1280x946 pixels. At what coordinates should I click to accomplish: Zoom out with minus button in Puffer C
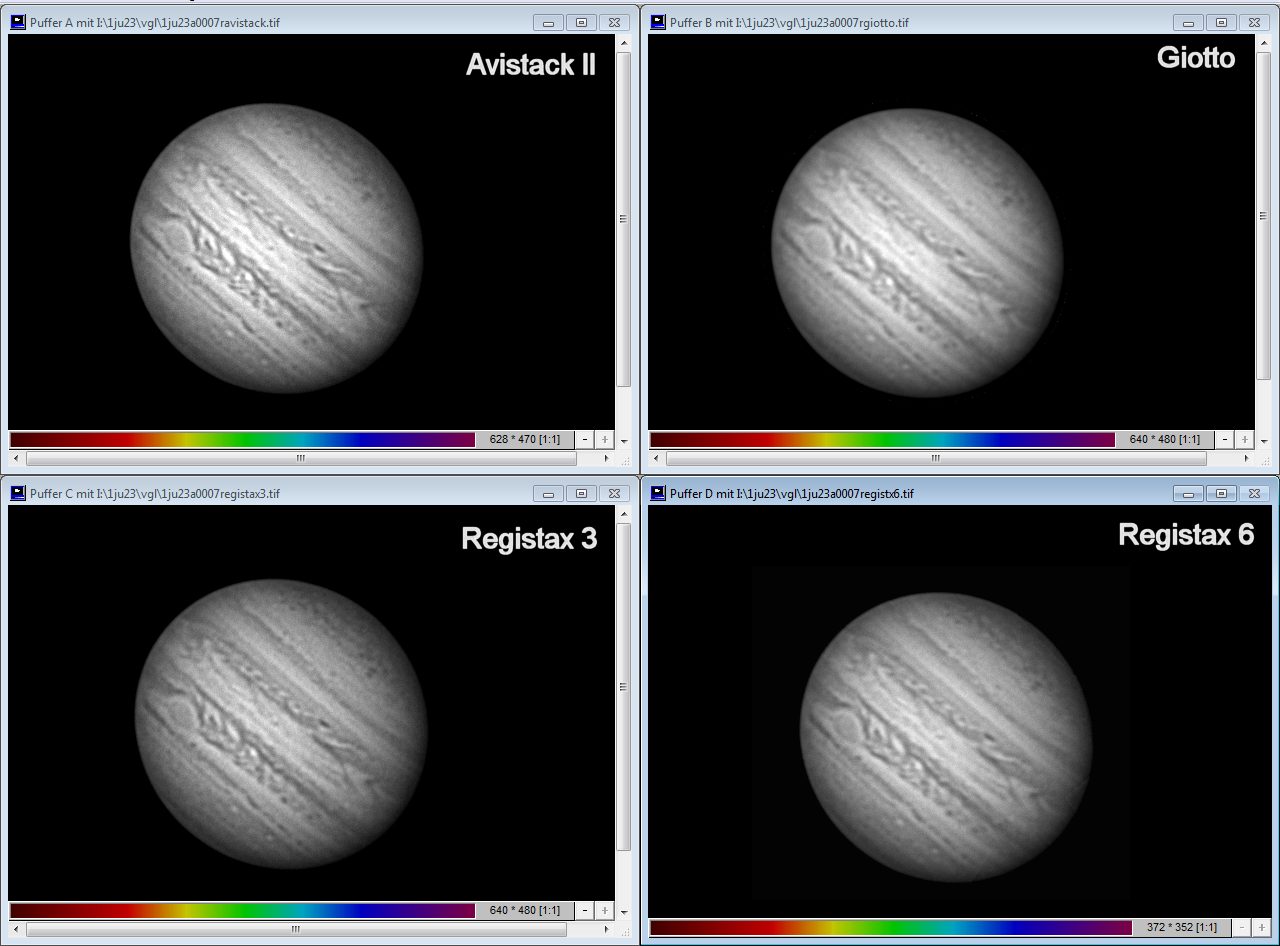pyautogui.click(x=586, y=911)
